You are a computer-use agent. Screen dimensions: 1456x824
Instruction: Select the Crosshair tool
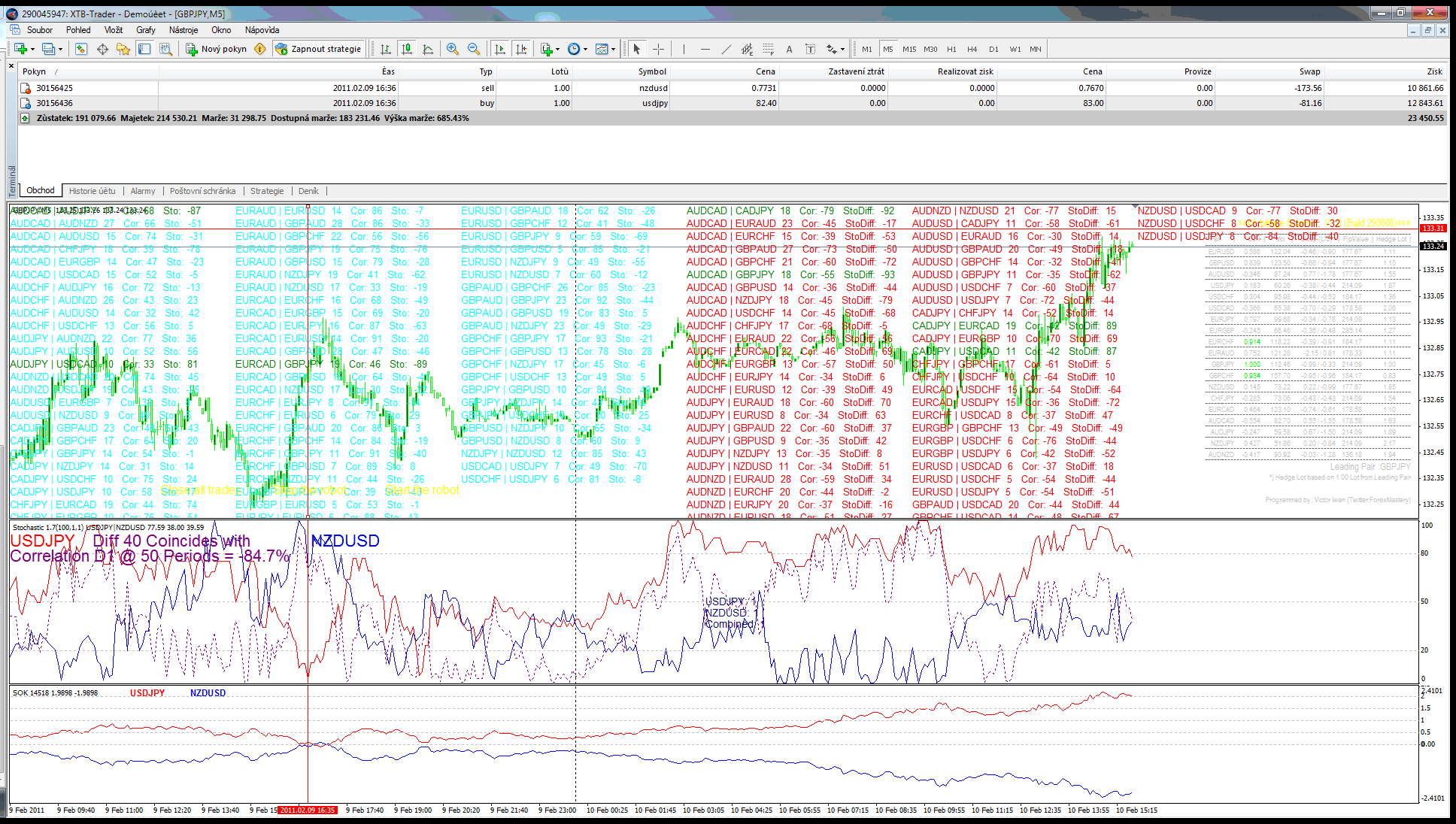[658, 49]
